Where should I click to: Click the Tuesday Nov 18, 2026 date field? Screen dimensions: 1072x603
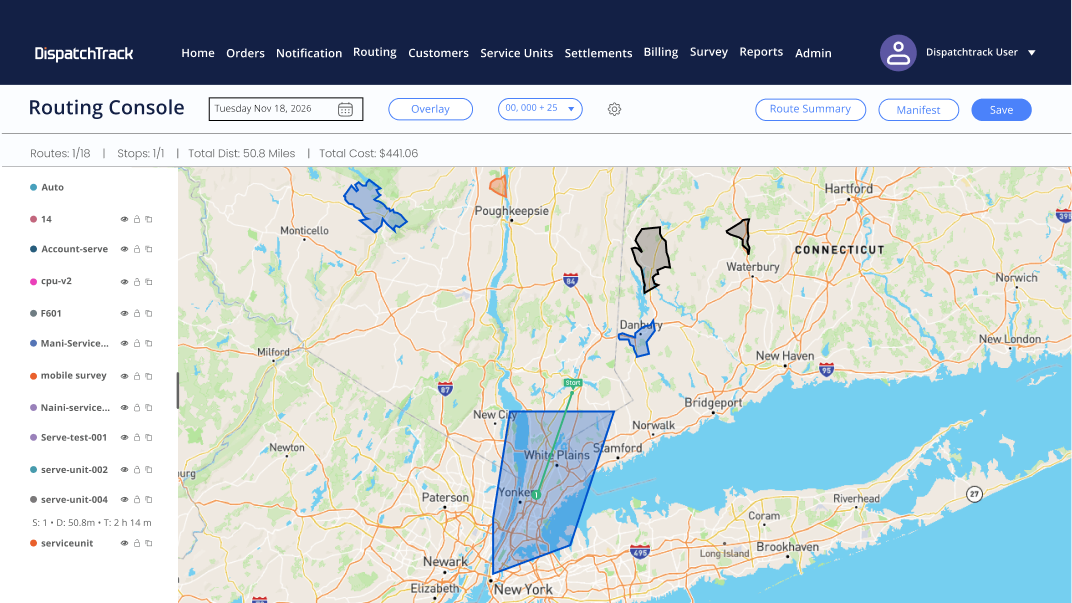click(x=286, y=109)
